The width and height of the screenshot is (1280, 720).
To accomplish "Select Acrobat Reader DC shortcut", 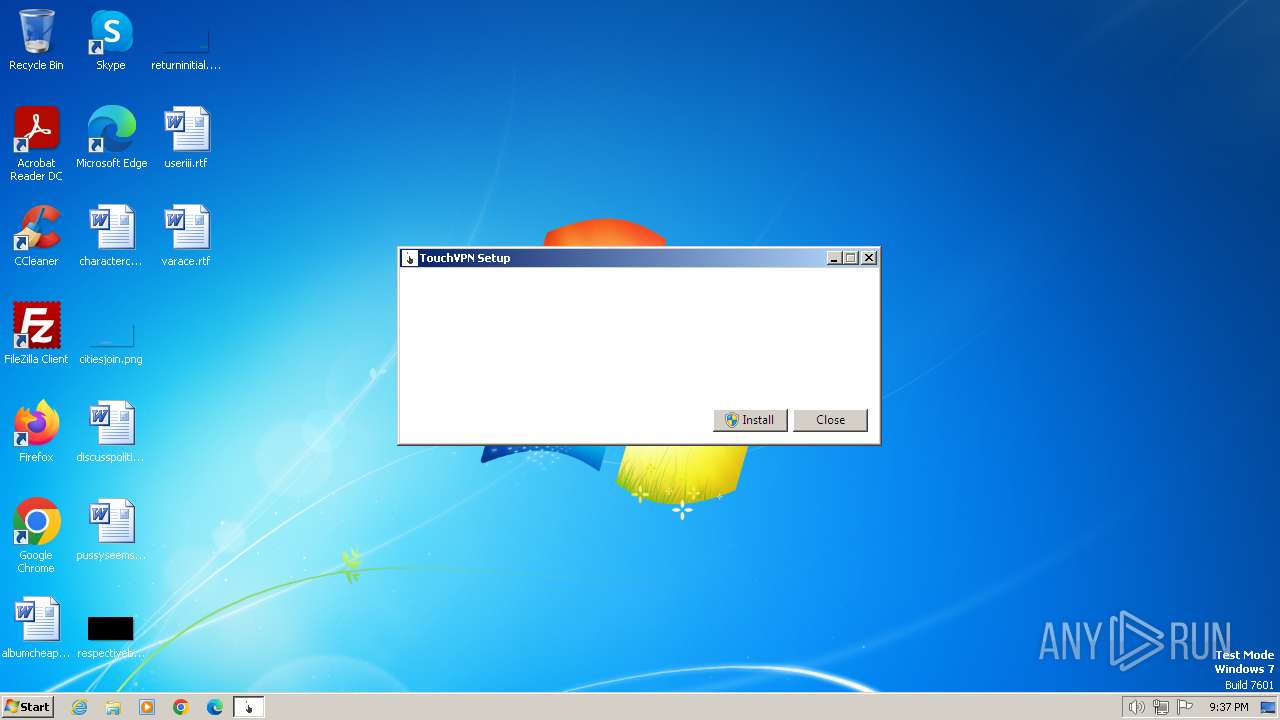I will (36, 144).
